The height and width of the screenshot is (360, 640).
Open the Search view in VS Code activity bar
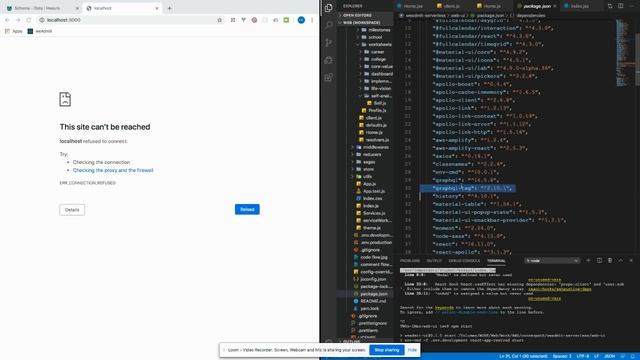click(x=329, y=25)
